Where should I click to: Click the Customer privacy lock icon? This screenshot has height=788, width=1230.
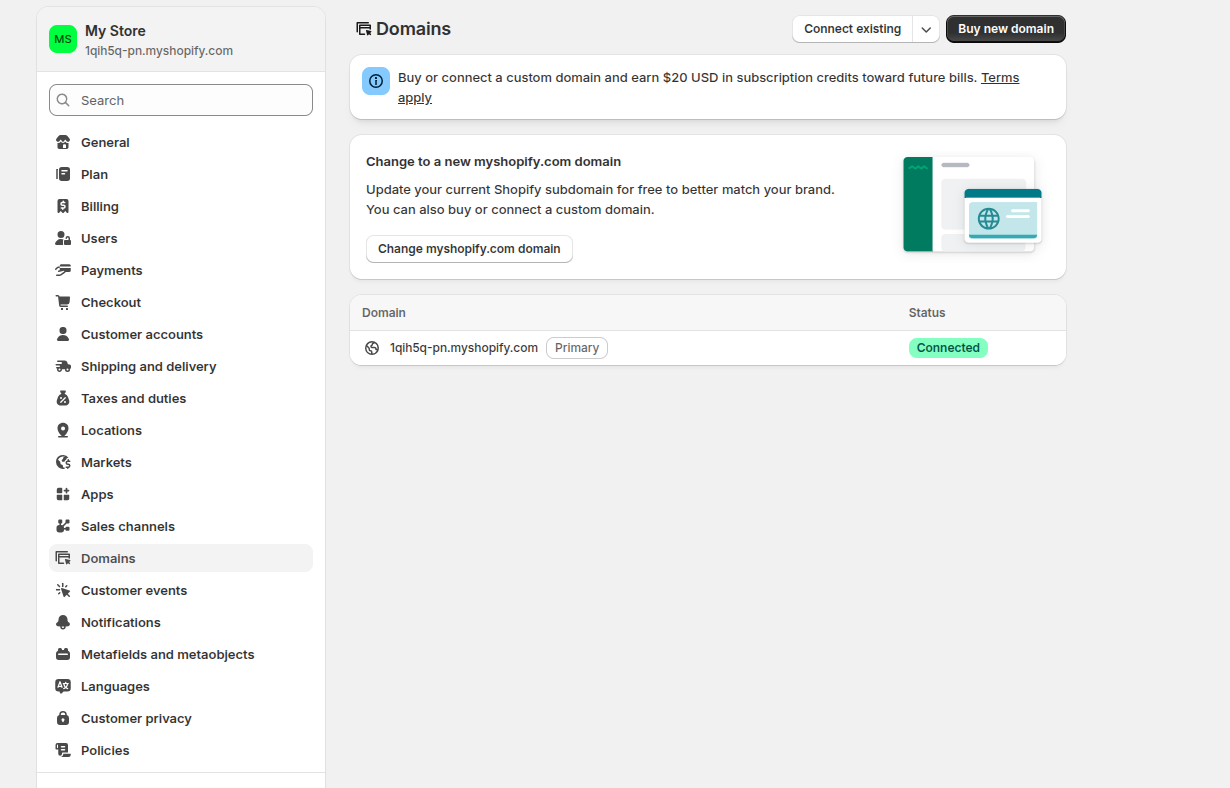click(63, 718)
